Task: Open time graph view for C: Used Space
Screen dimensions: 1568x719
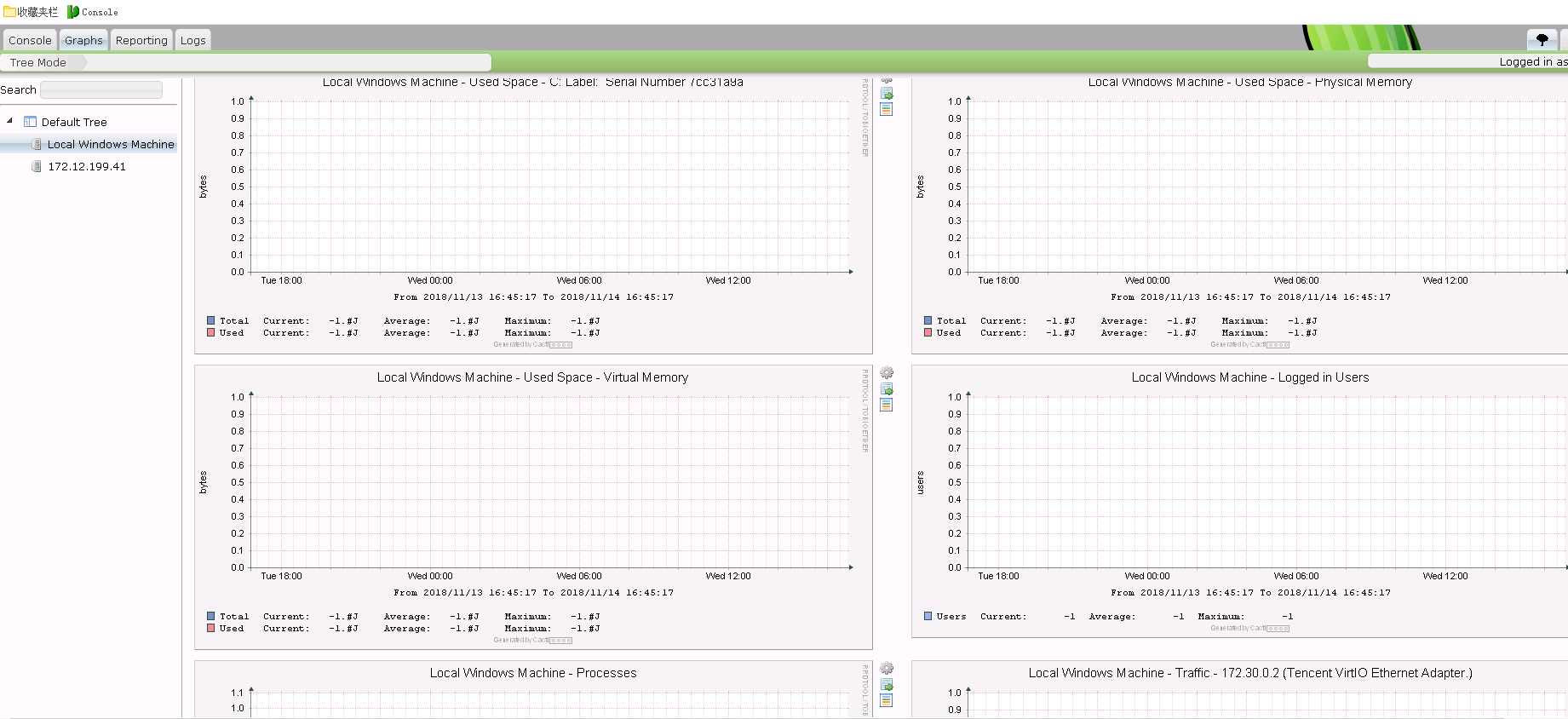Action: point(887,109)
